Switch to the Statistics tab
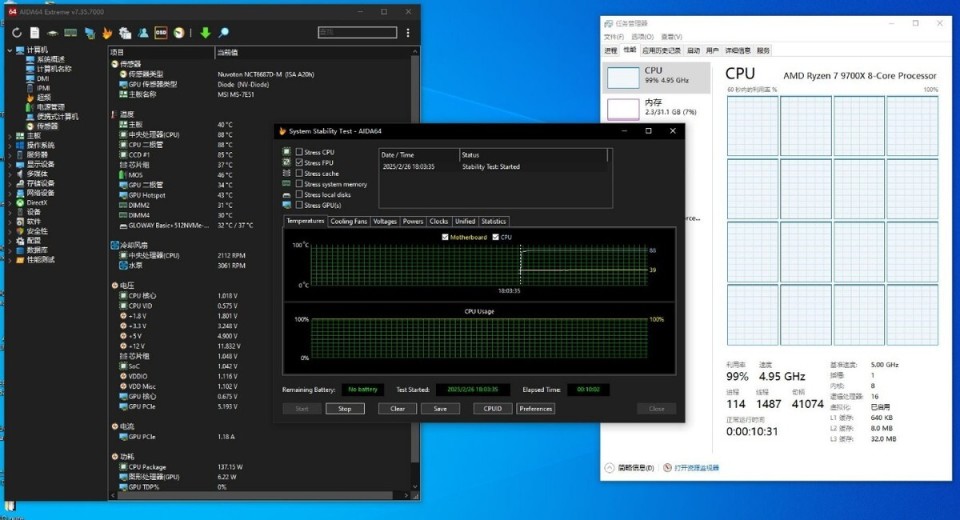960x520 pixels. (493, 222)
